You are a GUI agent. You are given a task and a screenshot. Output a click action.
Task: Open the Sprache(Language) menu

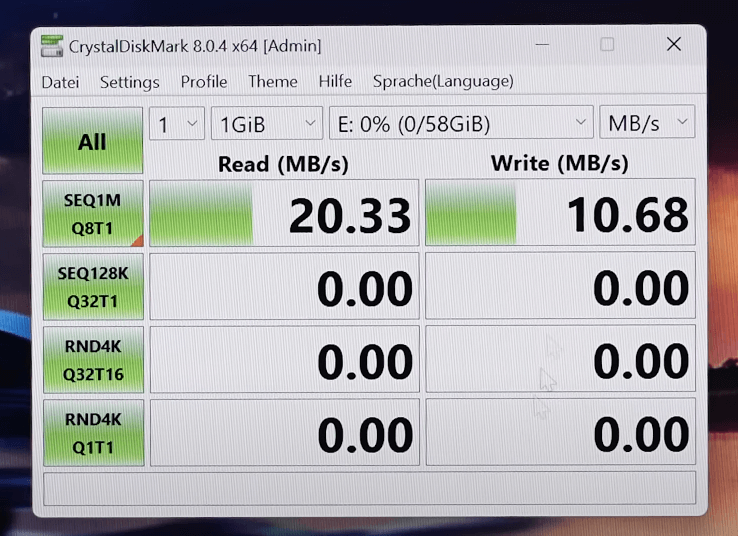click(443, 82)
